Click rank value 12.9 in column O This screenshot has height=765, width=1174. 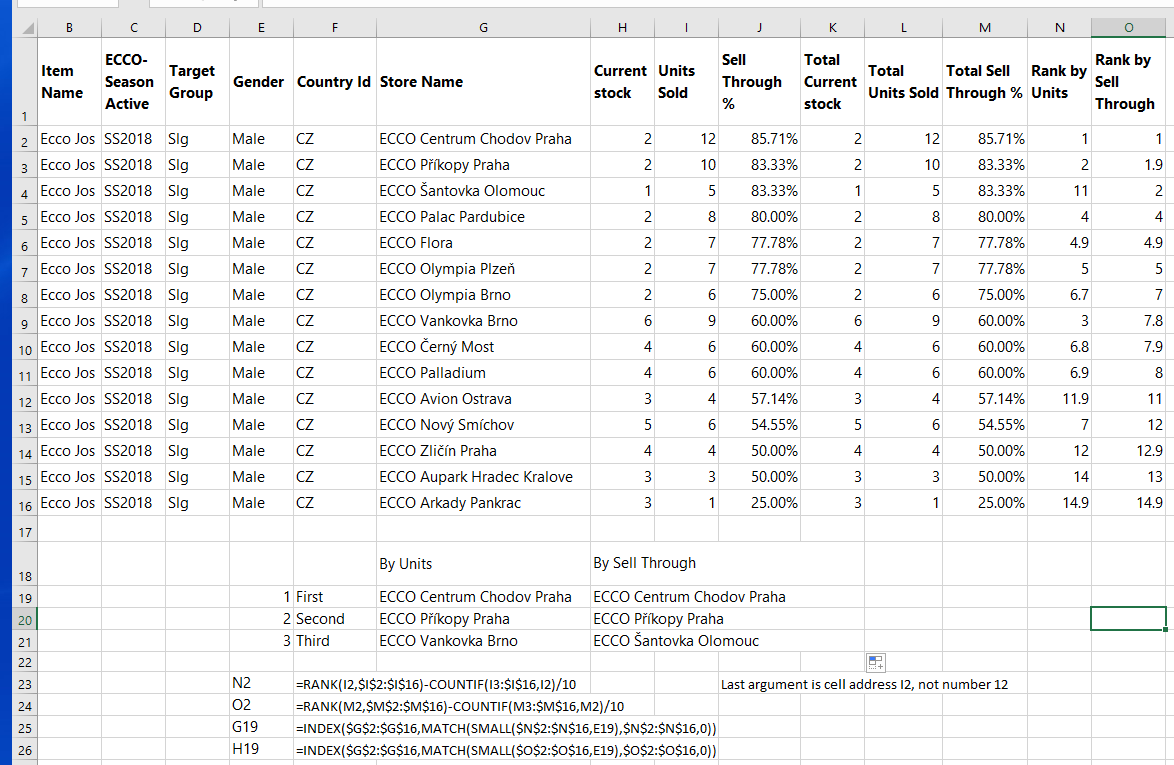coord(1128,451)
